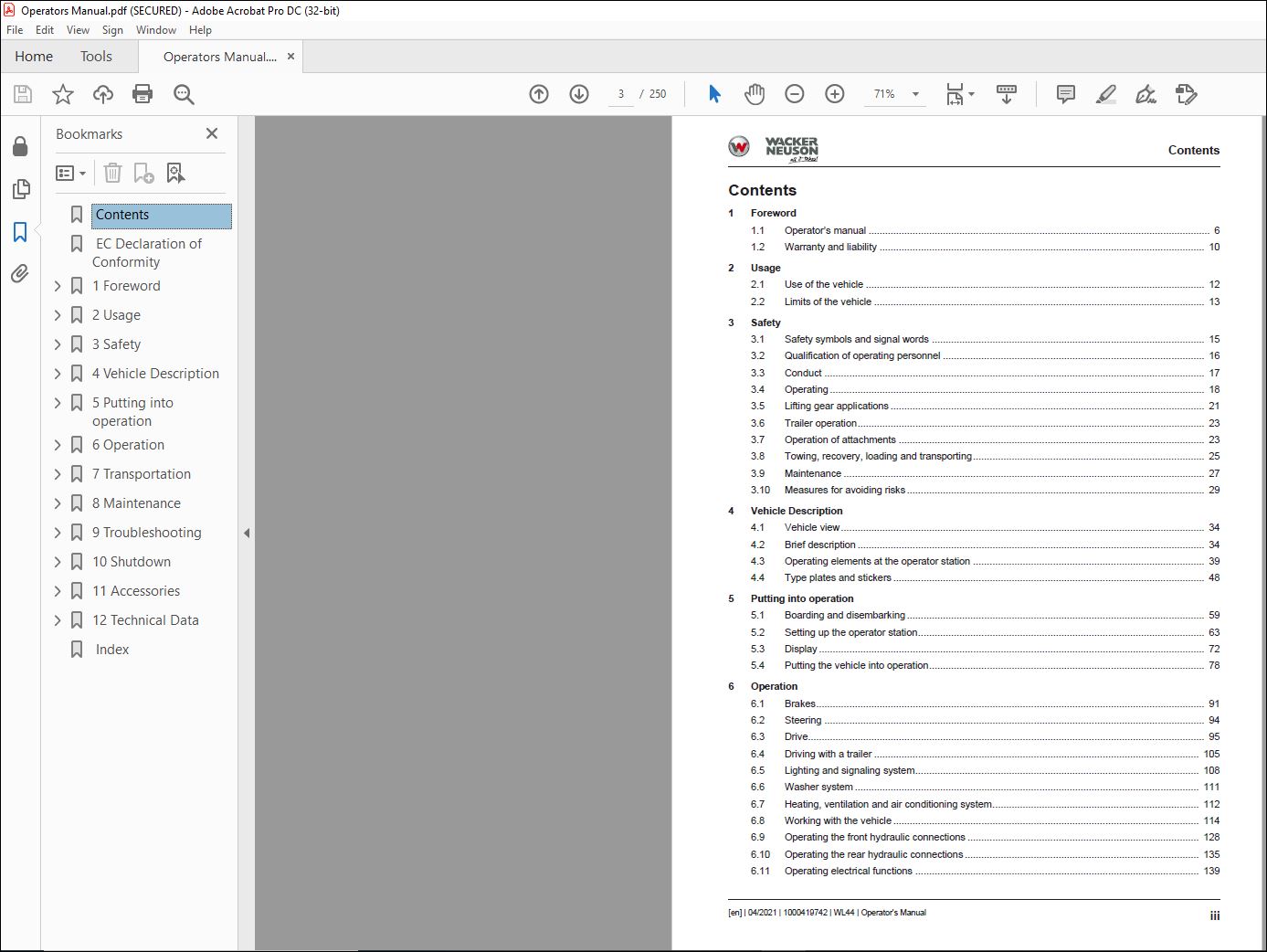This screenshot has height=952, width=1267.
Task: Open the View menu
Action: pos(78,30)
